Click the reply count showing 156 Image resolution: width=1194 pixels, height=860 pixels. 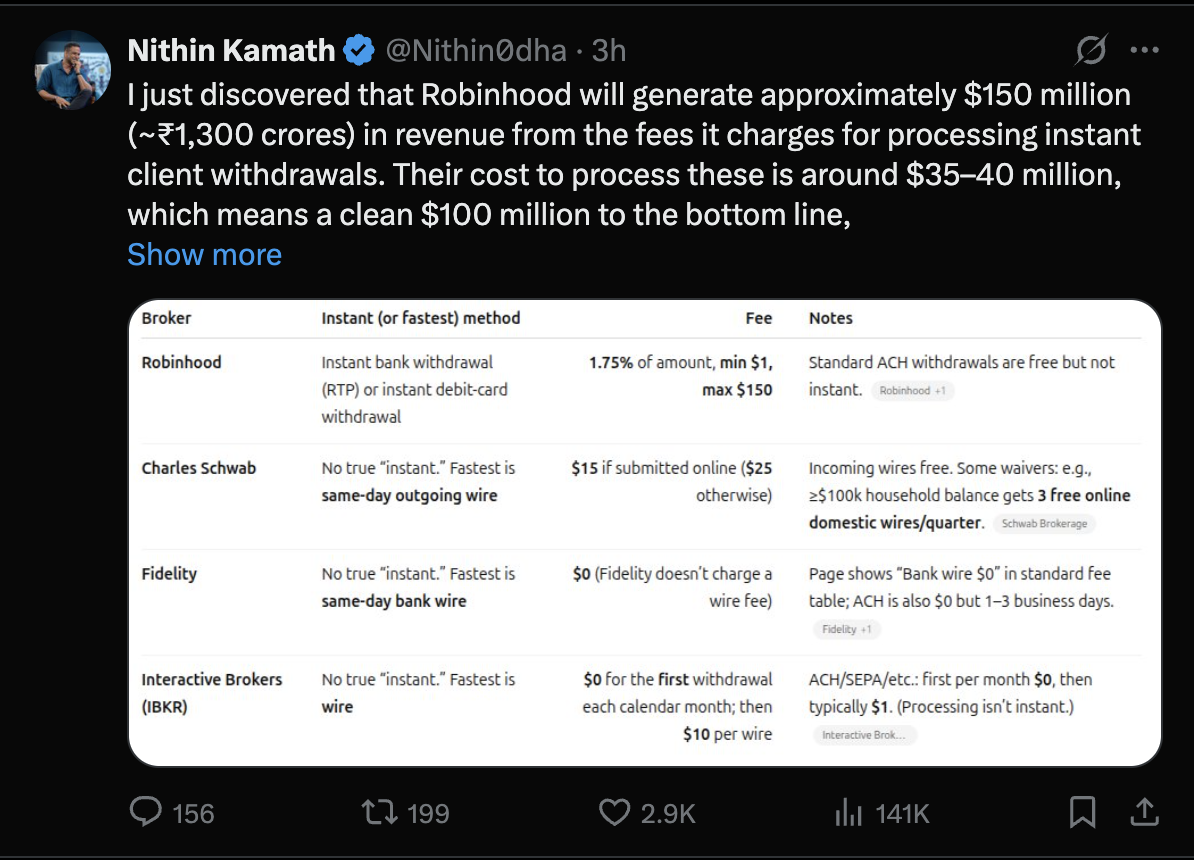pos(192,813)
